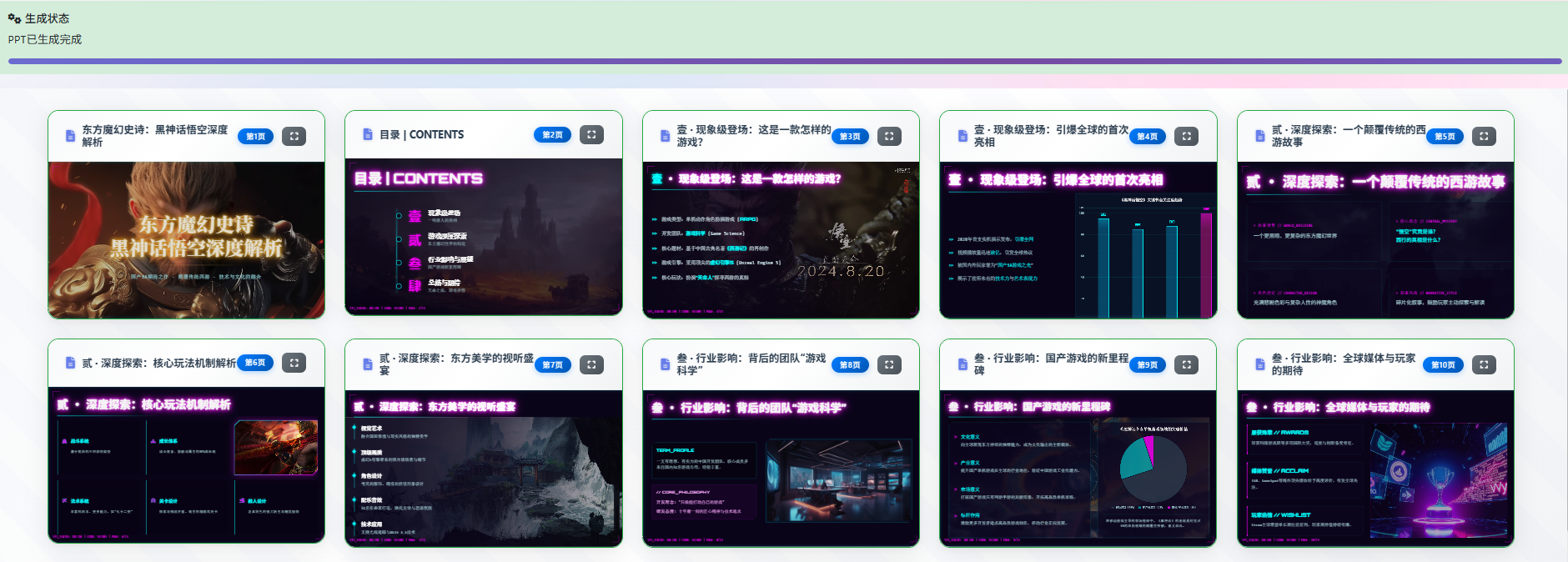Select the 第2页 page badge
The image size is (1568, 562).
tap(552, 134)
